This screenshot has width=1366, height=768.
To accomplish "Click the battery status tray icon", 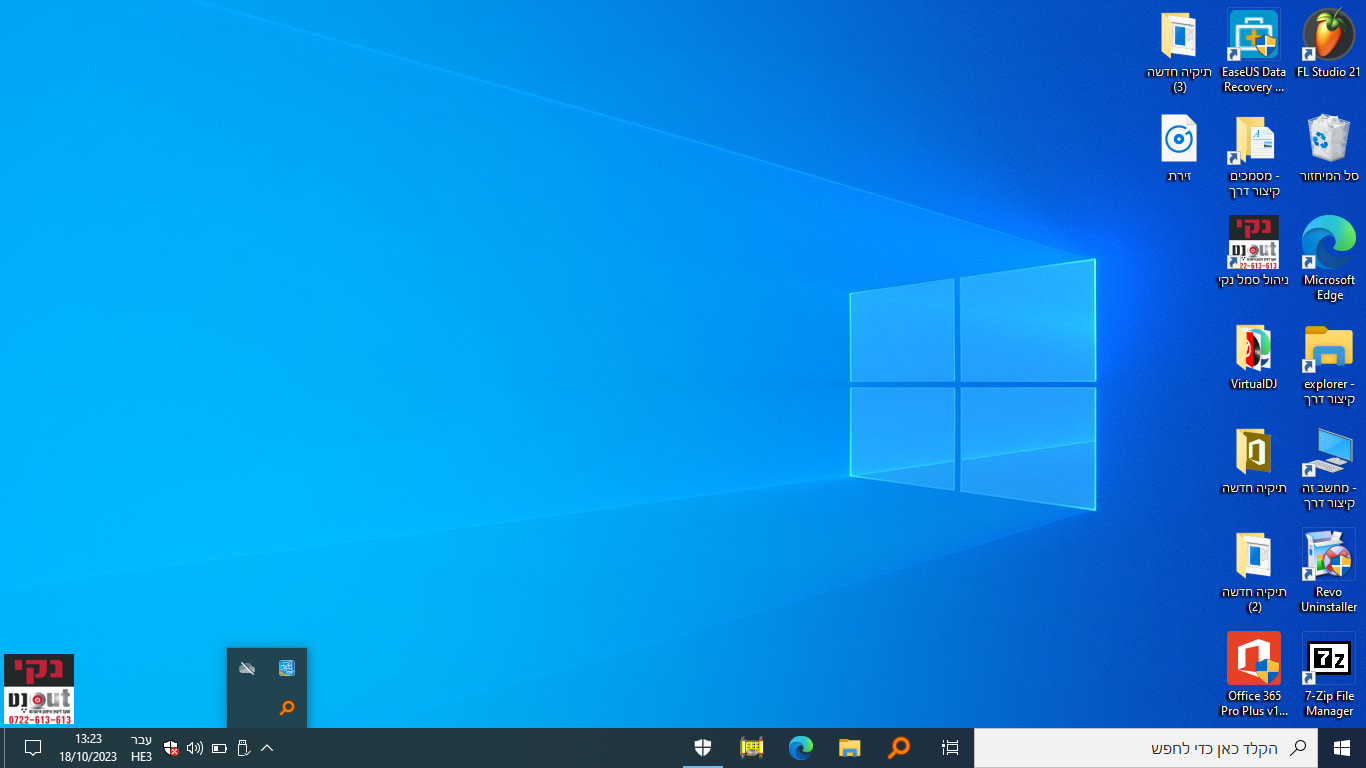I will 219,748.
